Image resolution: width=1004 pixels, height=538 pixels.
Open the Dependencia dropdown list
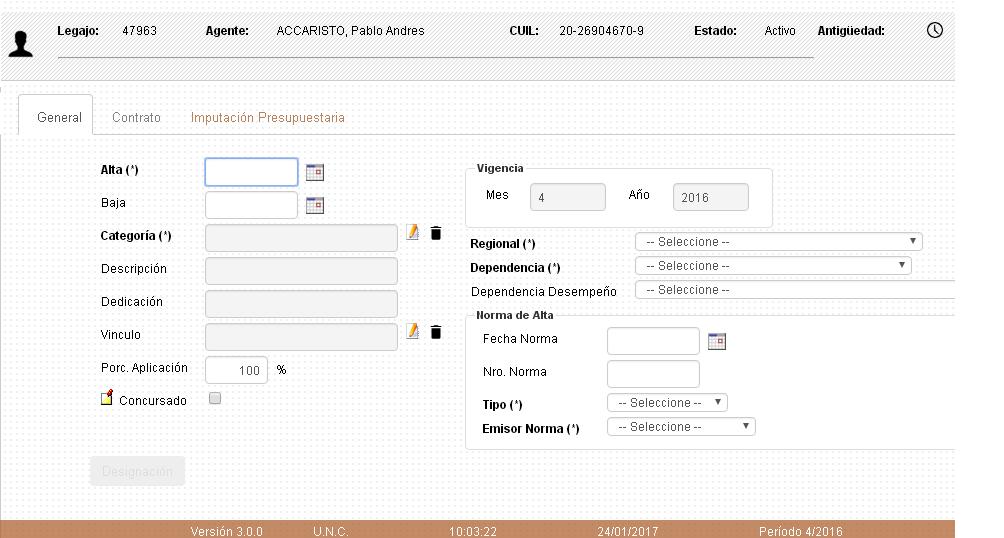pyautogui.click(x=773, y=266)
